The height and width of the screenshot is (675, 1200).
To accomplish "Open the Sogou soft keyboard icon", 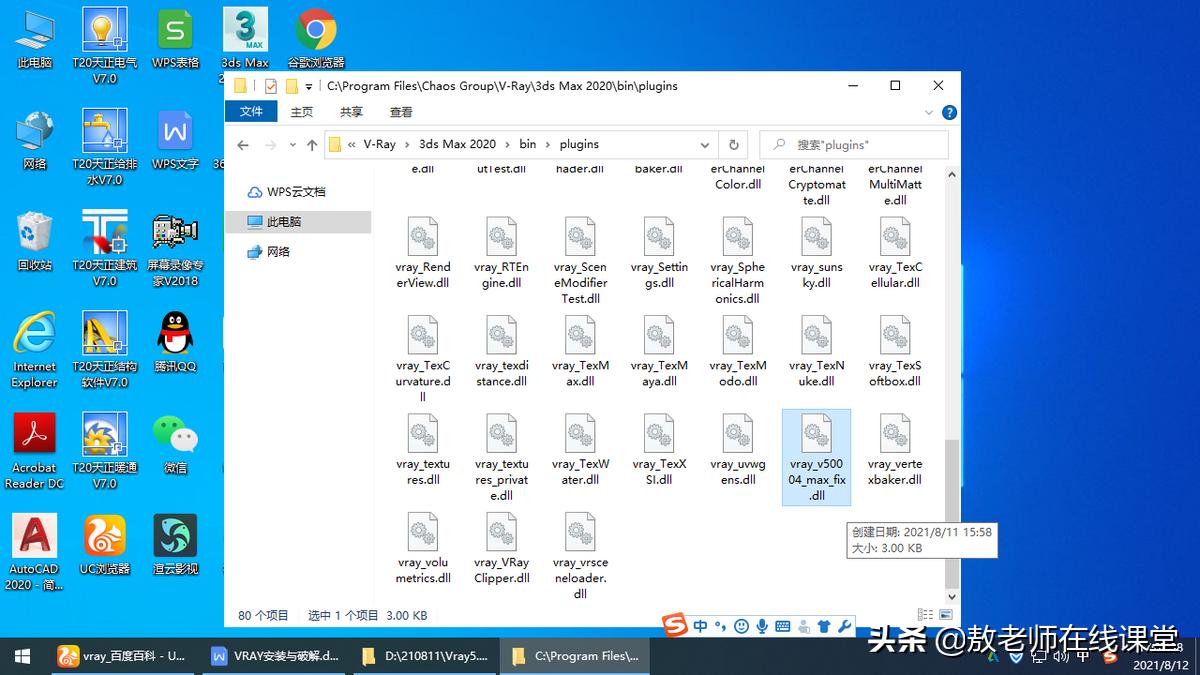I will pyautogui.click(x=782, y=626).
